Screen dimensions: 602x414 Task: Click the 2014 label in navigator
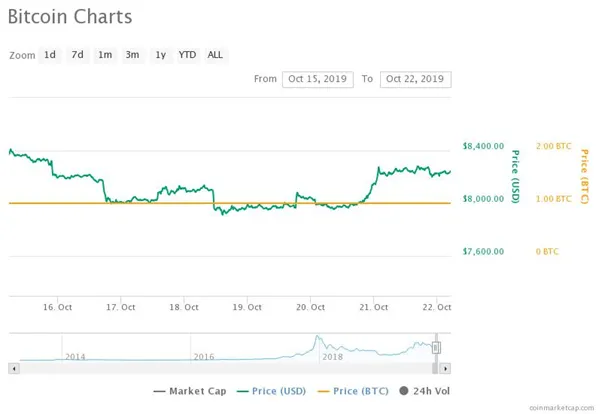point(75,357)
